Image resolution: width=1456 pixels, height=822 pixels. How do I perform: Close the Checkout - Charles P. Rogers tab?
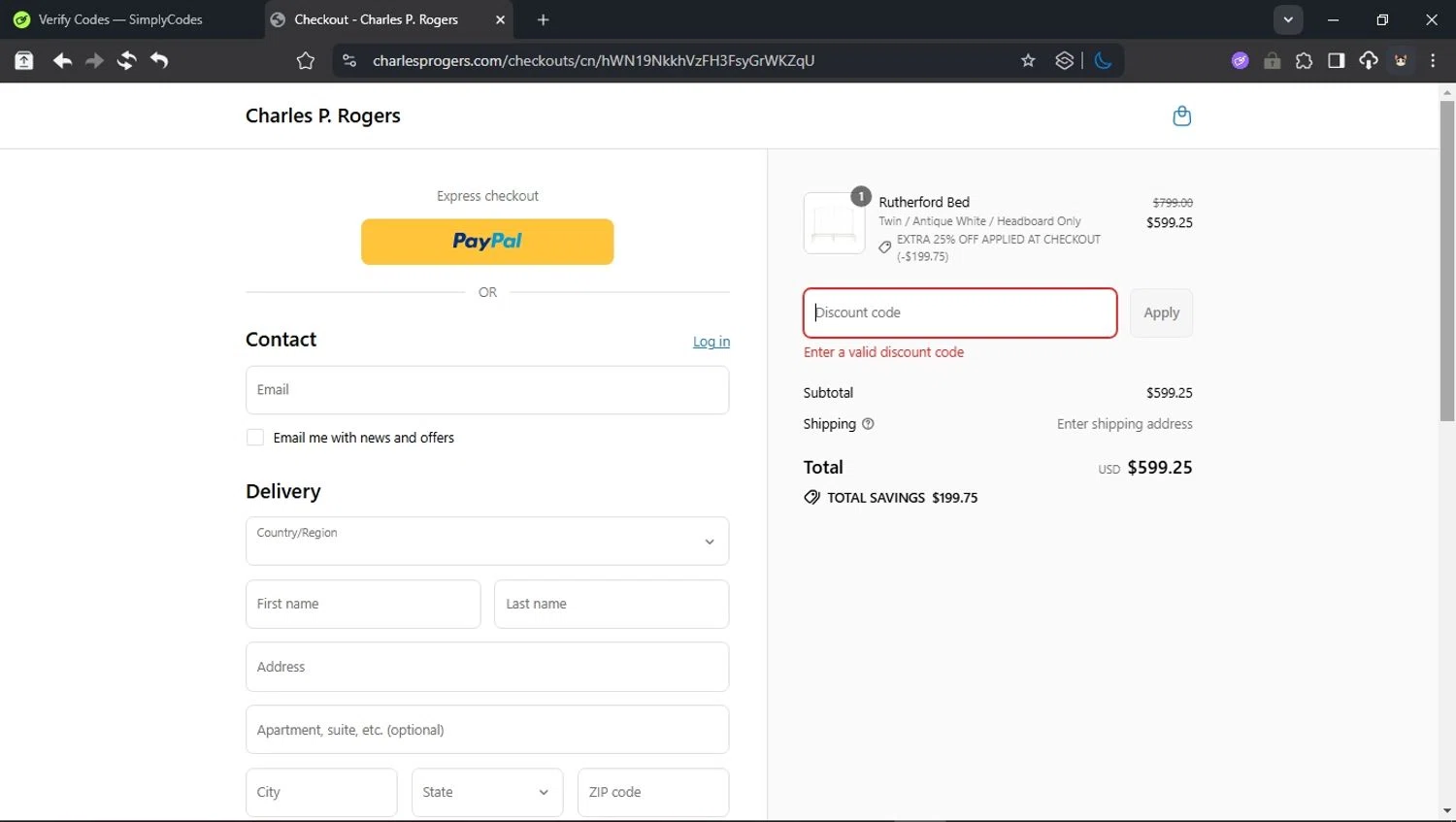pyautogui.click(x=500, y=19)
